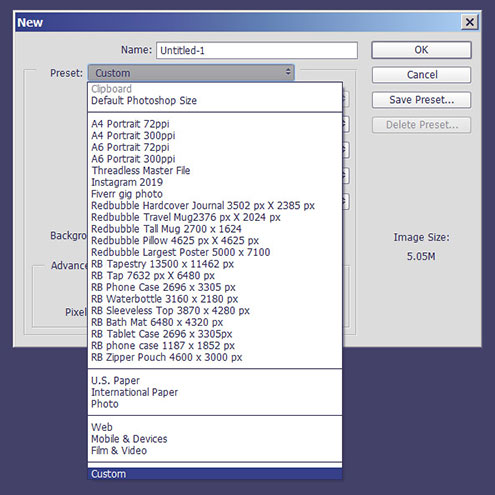The height and width of the screenshot is (495, 495).
Task: Choose RB Sleeveless Top 3870 x 4280
Action: (x=215, y=310)
